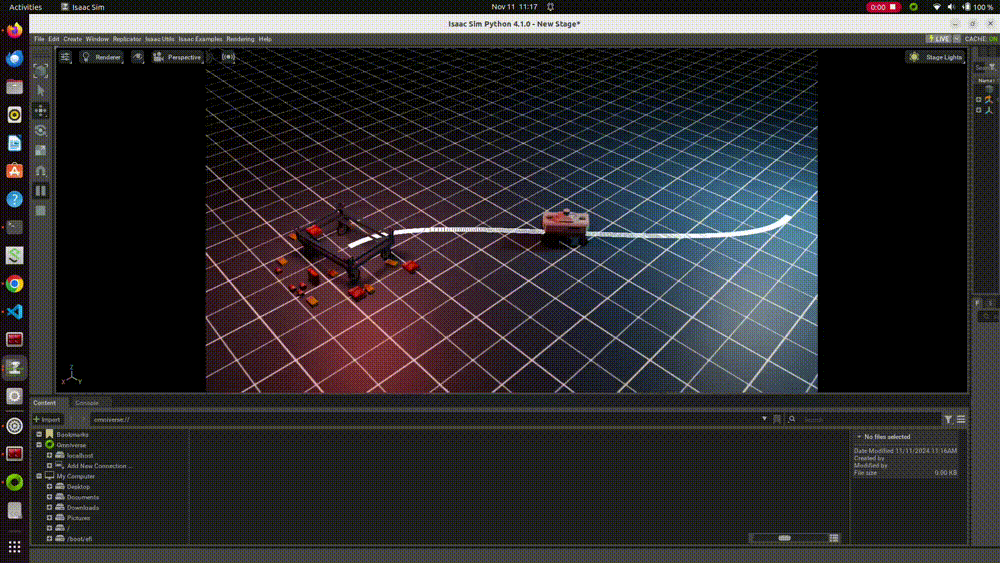This screenshot has width=1000, height=563.
Task: Open the content browser filter funnel
Action: coord(948,420)
